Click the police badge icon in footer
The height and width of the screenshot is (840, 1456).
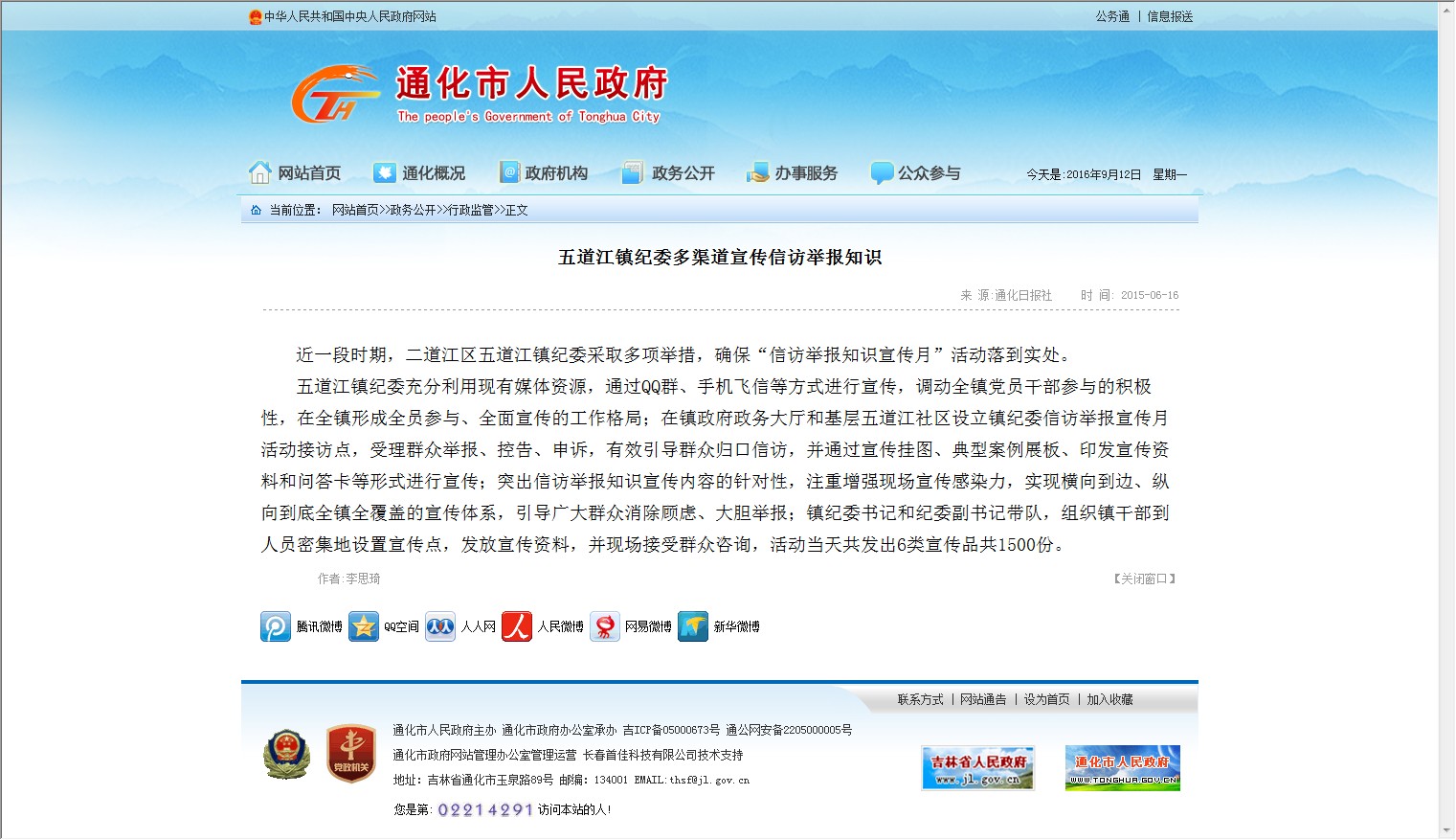[x=287, y=754]
